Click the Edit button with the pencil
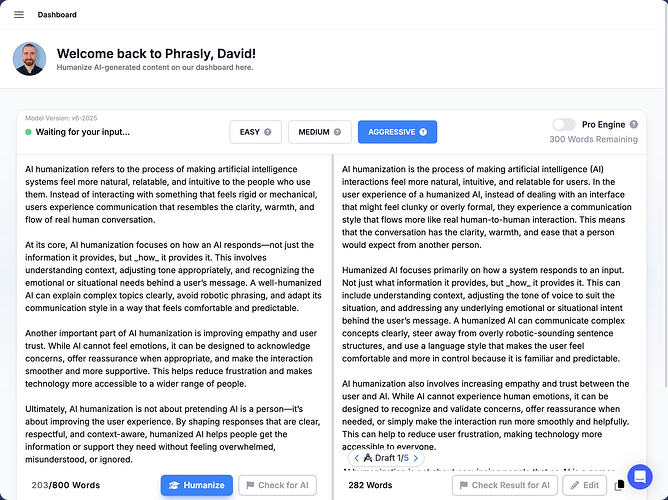668x500 pixels. pos(584,485)
